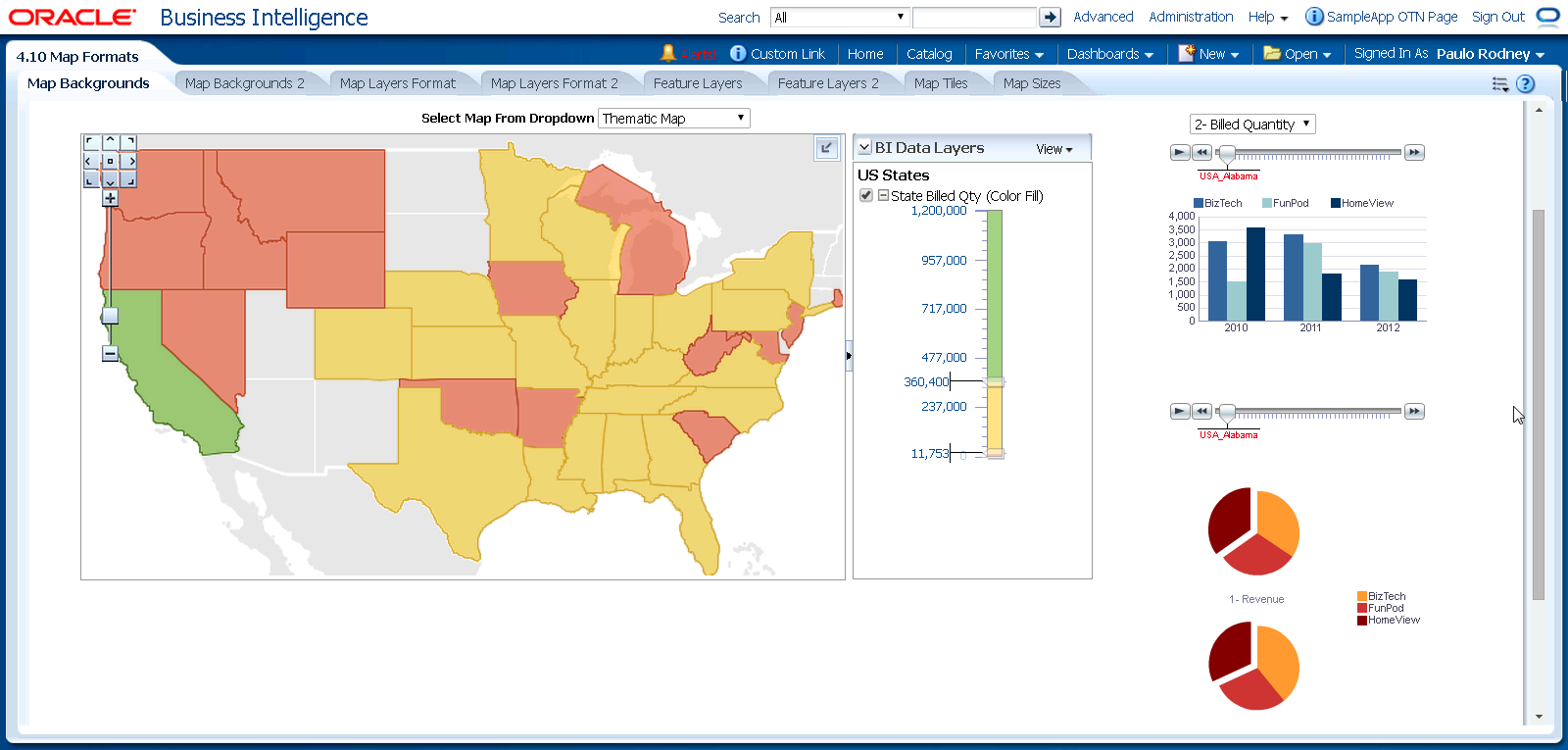
Task: Click the lower USA_Alabama section slider thumb
Action: point(1227,413)
